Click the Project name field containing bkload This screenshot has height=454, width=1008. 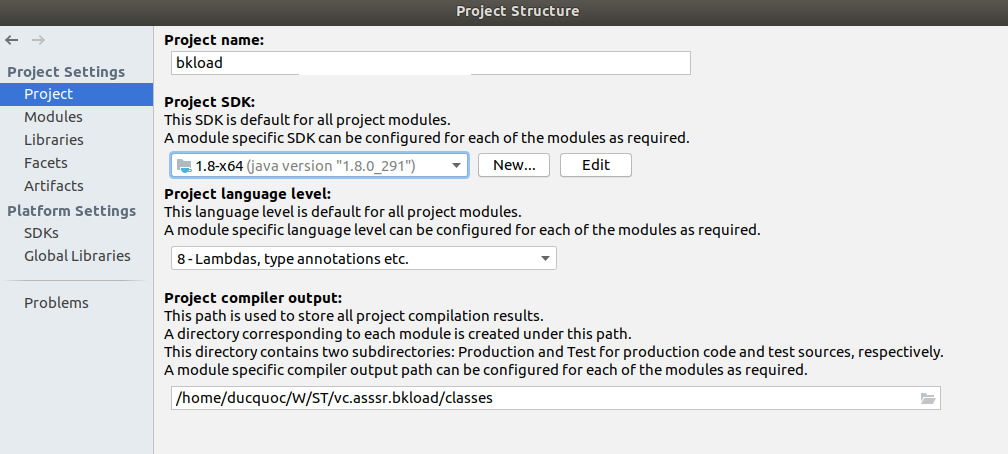(x=431, y=63)
